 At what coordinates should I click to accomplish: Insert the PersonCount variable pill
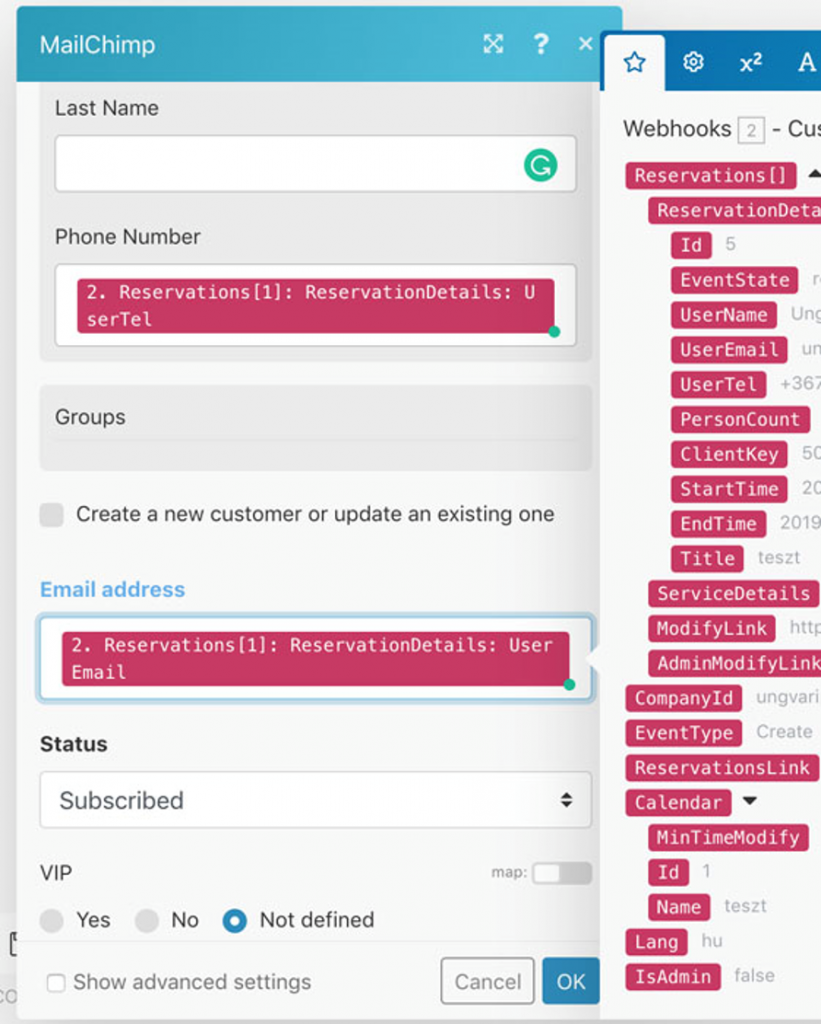tap(740, 419)
